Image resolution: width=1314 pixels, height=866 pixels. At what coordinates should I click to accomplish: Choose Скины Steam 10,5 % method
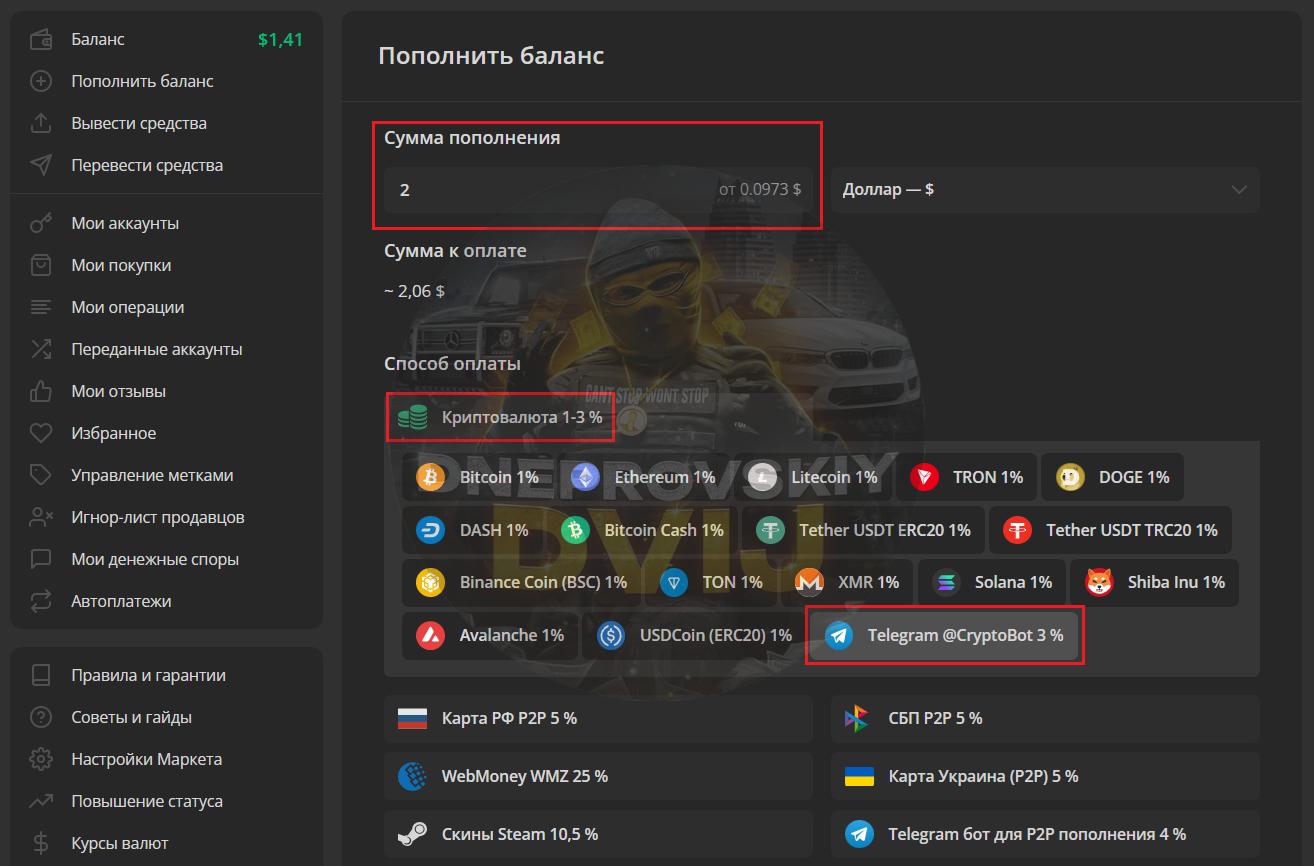[x=598, y=834]
